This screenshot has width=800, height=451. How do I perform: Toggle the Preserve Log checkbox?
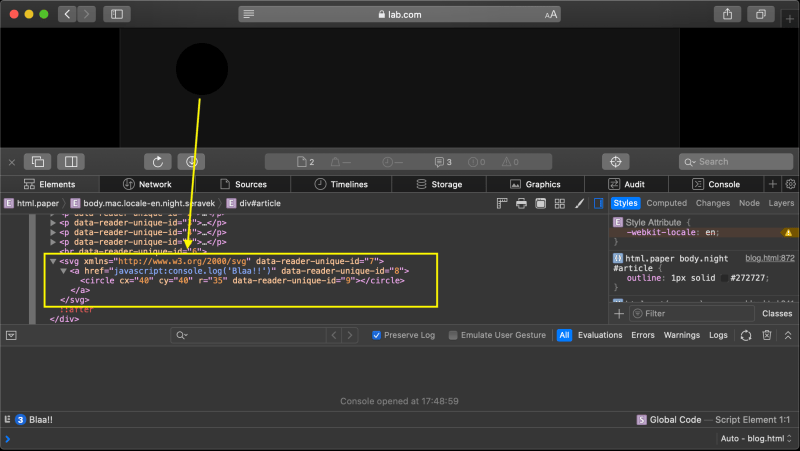(377, 335)
